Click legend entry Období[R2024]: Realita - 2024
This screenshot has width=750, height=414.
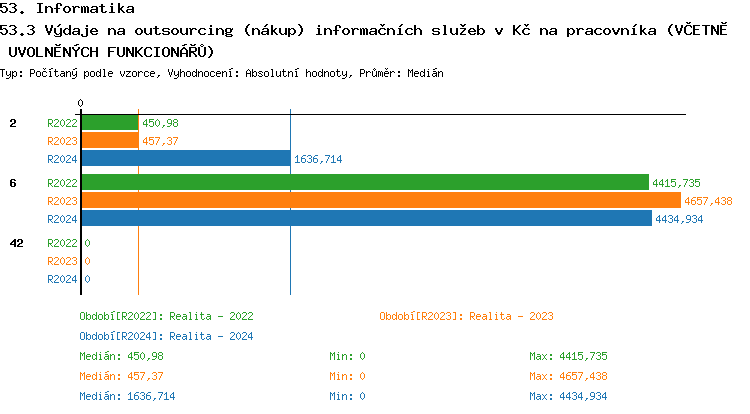[x=166, y=336]
